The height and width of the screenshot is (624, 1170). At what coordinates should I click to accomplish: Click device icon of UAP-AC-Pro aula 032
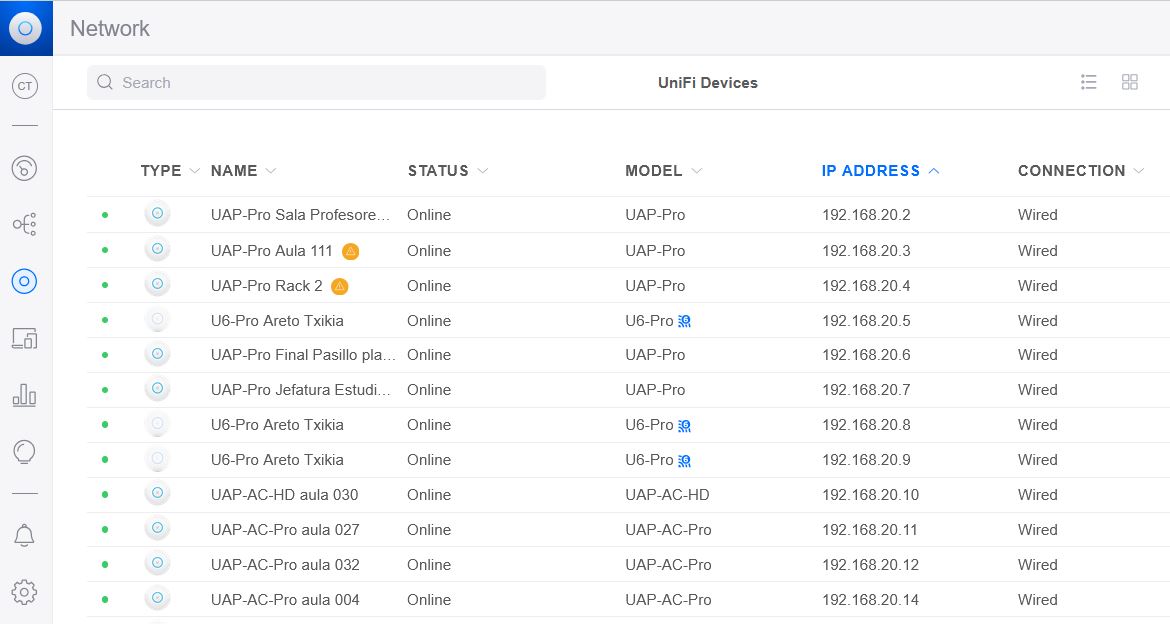[157, 564]
